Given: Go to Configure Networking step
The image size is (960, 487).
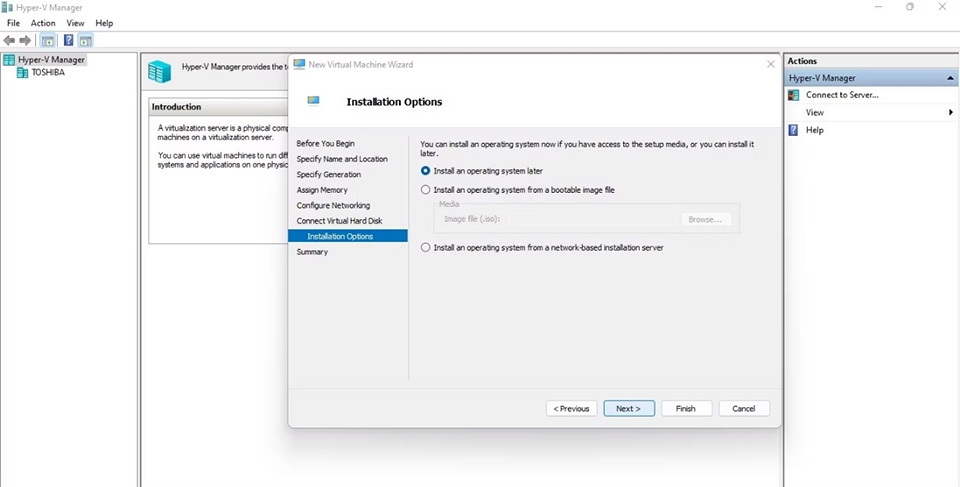Looking at the screenshot, I should (333, 205).
